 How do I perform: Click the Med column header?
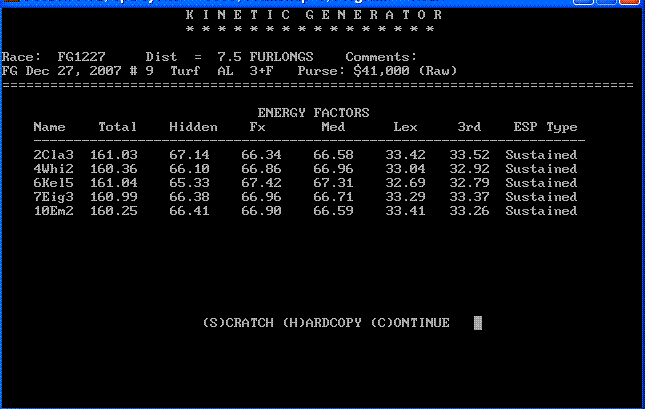tap(333, 127)
